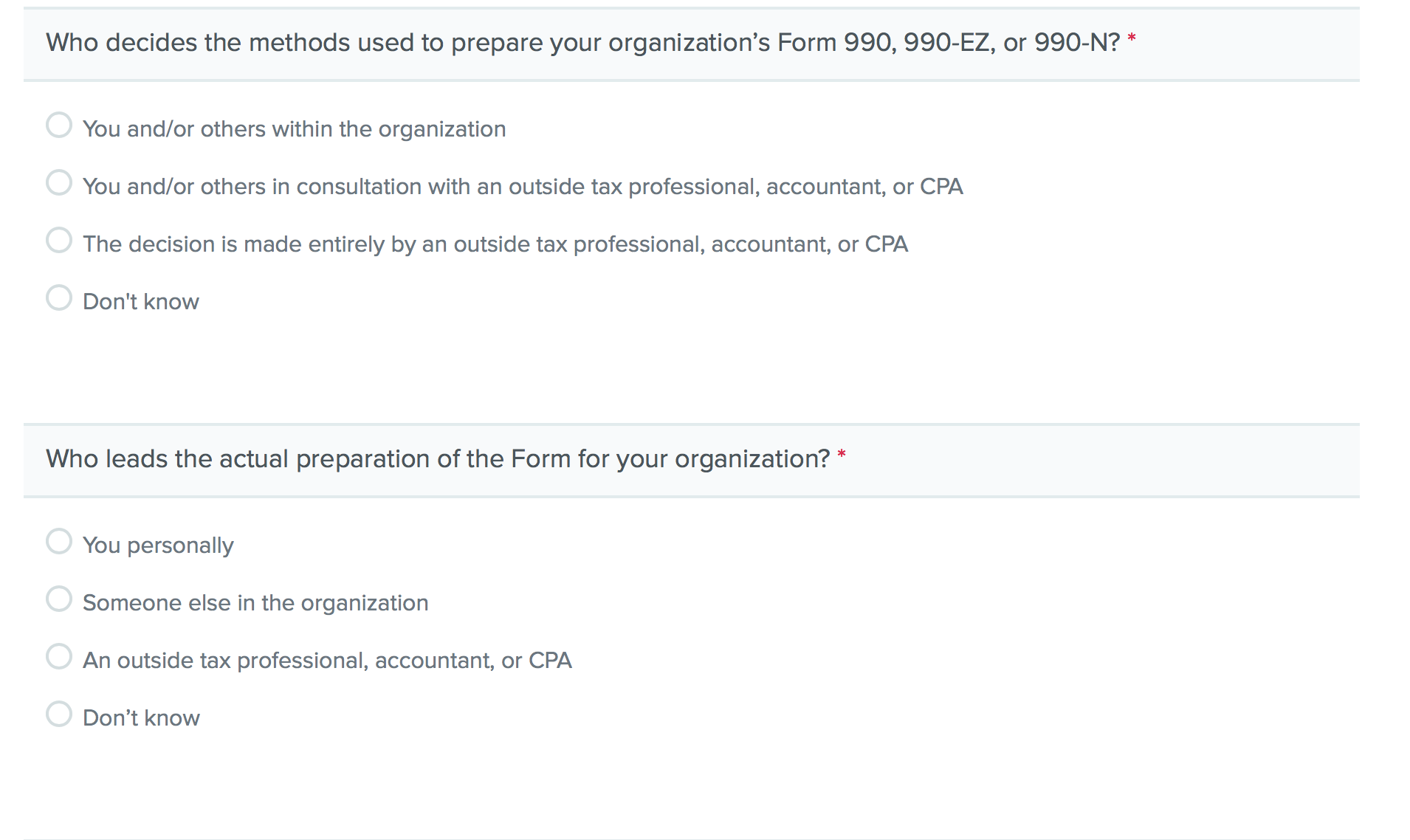Click 'Someone else in the organization' label text
The height and width of the screenshot is (840, 1410).
pos(255,603)
